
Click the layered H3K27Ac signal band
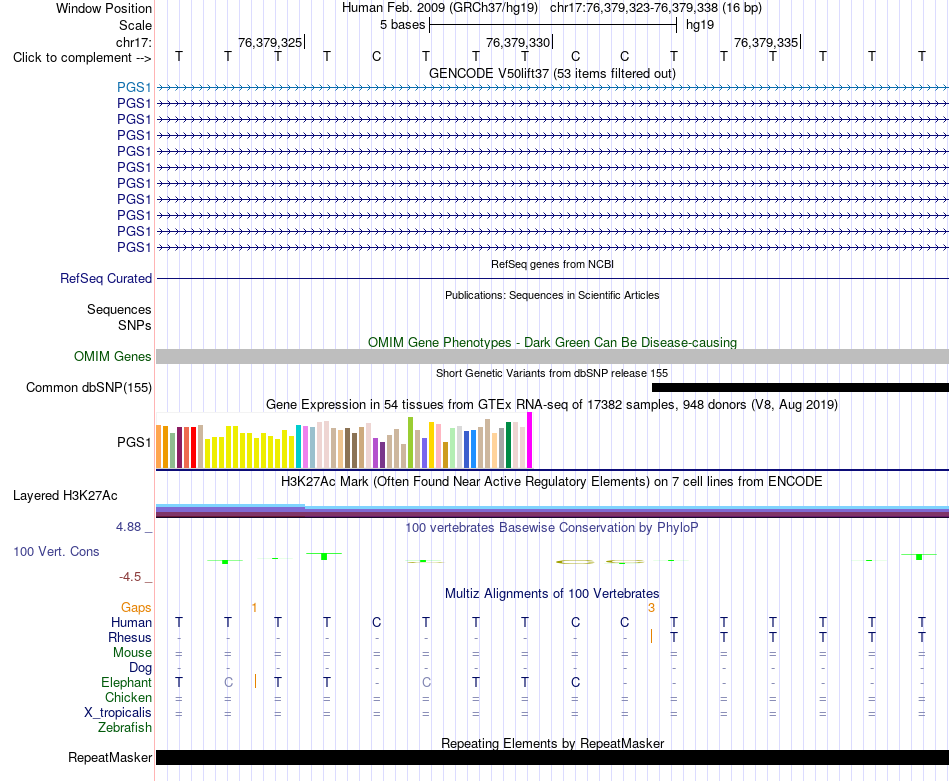coord(553,511)
